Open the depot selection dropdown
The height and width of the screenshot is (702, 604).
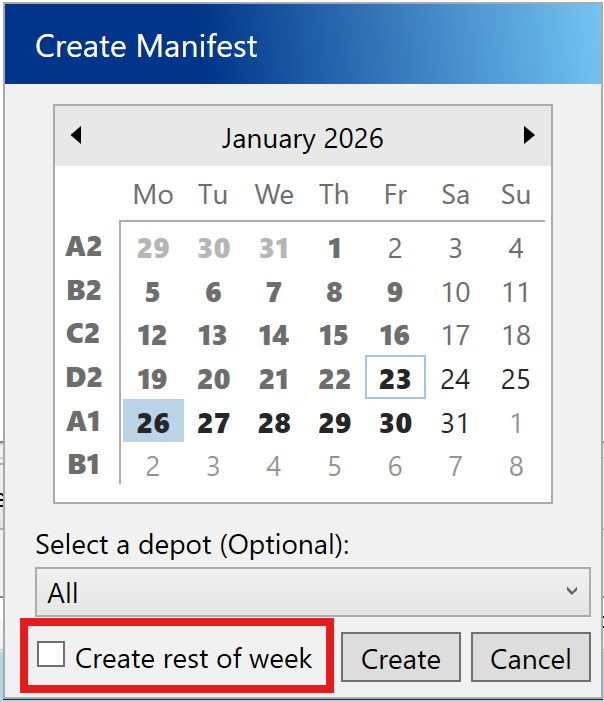coord(312,593)
